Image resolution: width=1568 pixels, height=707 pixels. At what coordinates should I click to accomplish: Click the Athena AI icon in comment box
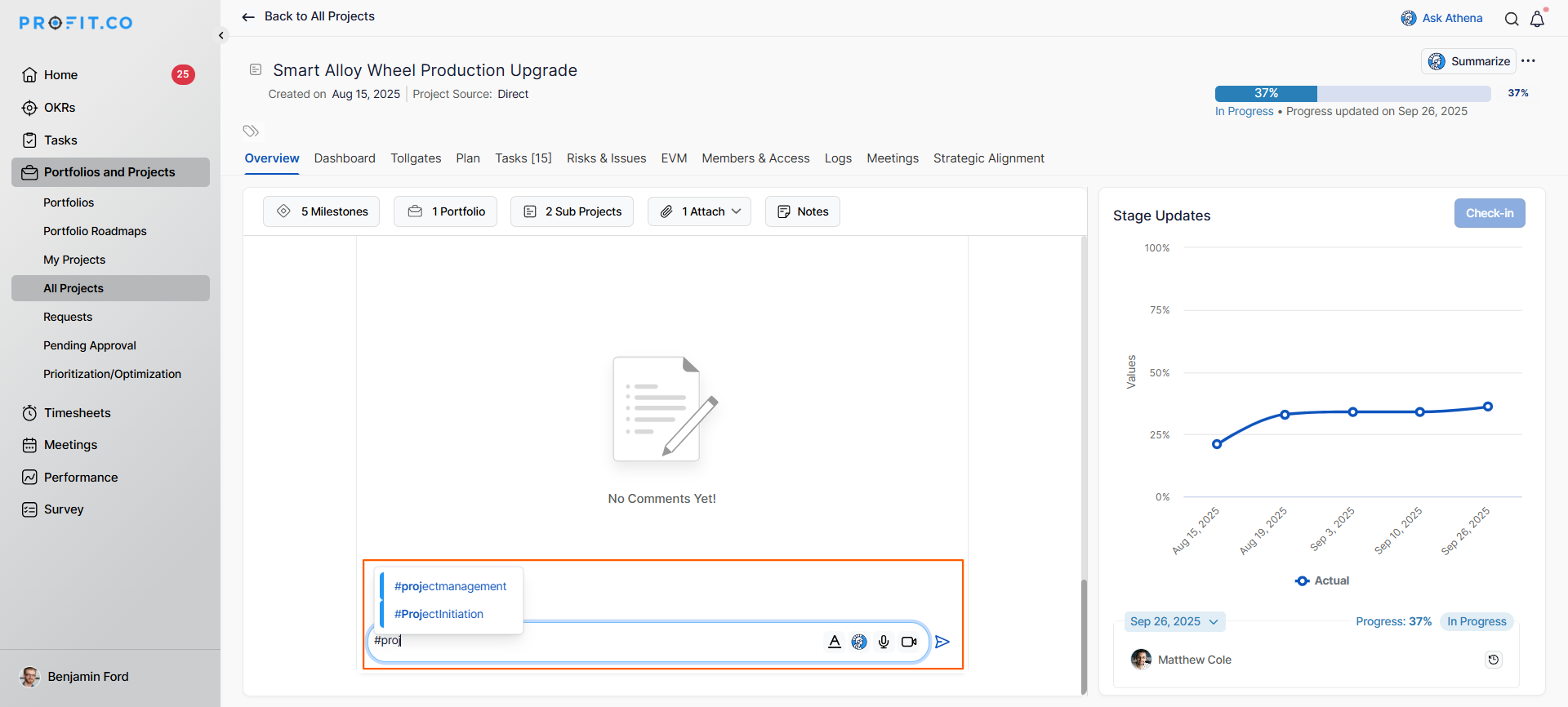click(859, 642)
